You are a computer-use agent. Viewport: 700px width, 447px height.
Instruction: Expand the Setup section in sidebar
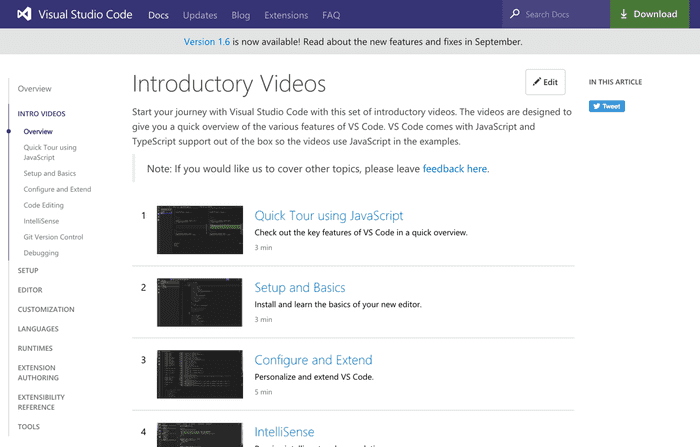[28, 270]
